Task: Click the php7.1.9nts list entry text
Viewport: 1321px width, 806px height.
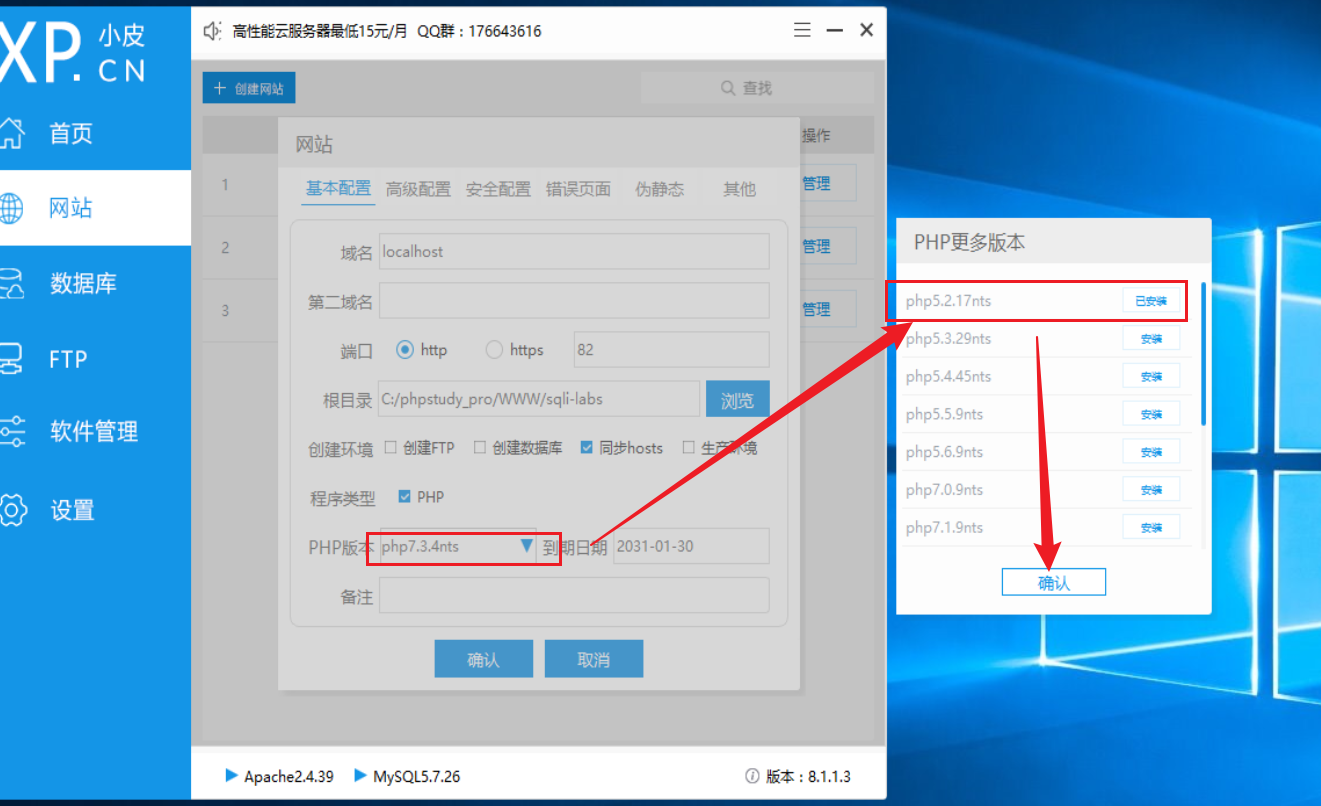Action: pyautogui.click(x=945, y=527)
